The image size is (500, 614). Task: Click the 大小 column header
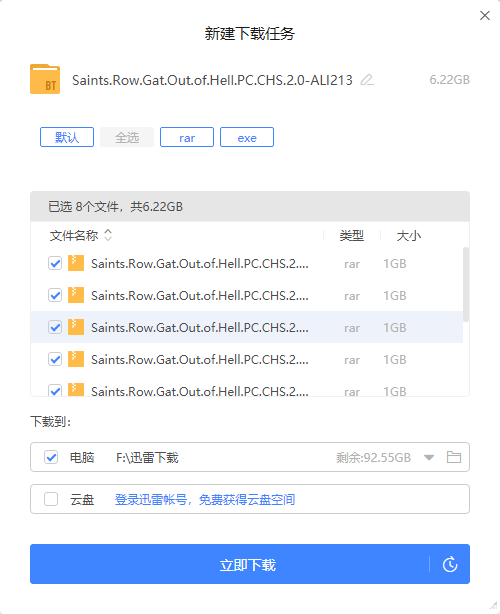(409, 236)
